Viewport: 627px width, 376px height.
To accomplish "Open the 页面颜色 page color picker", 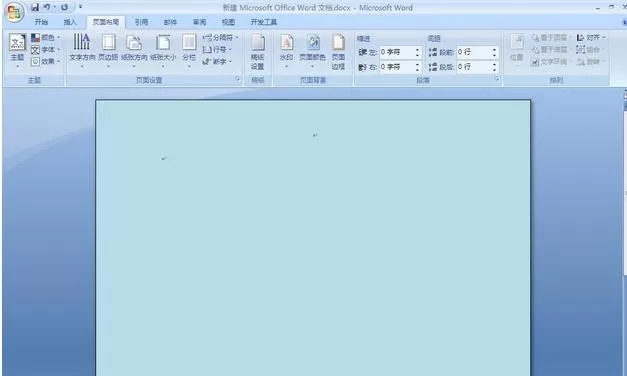I will (313, 50).
